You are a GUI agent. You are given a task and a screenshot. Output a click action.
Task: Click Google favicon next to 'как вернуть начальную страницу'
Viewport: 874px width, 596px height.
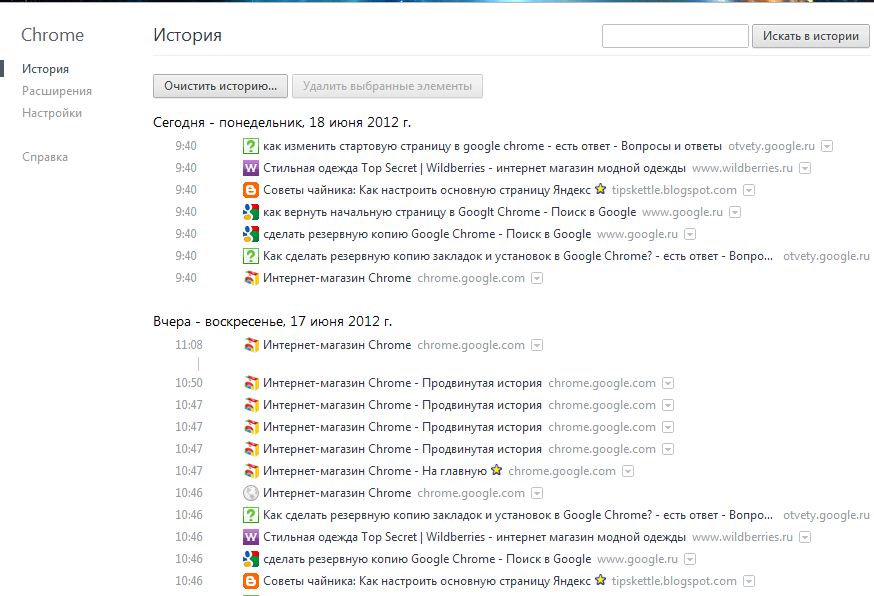point(251,212)
